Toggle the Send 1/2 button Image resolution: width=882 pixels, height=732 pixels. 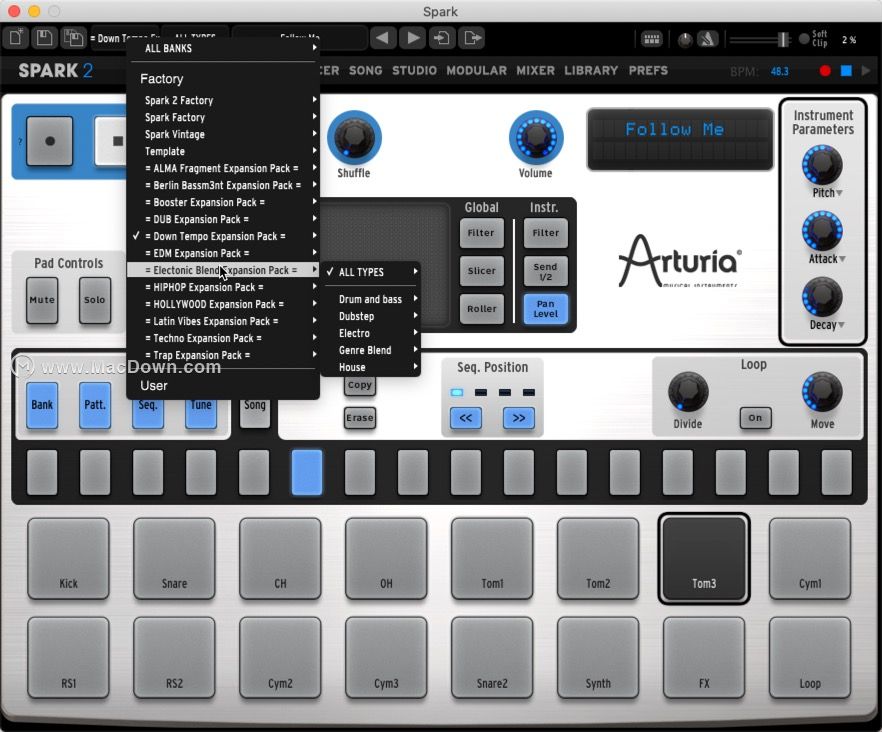546,271
